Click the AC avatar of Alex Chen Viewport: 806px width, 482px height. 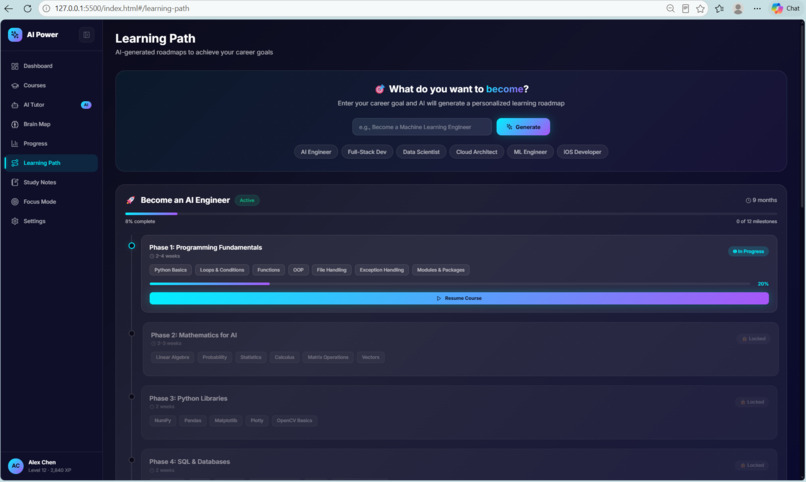click(15, 466)
